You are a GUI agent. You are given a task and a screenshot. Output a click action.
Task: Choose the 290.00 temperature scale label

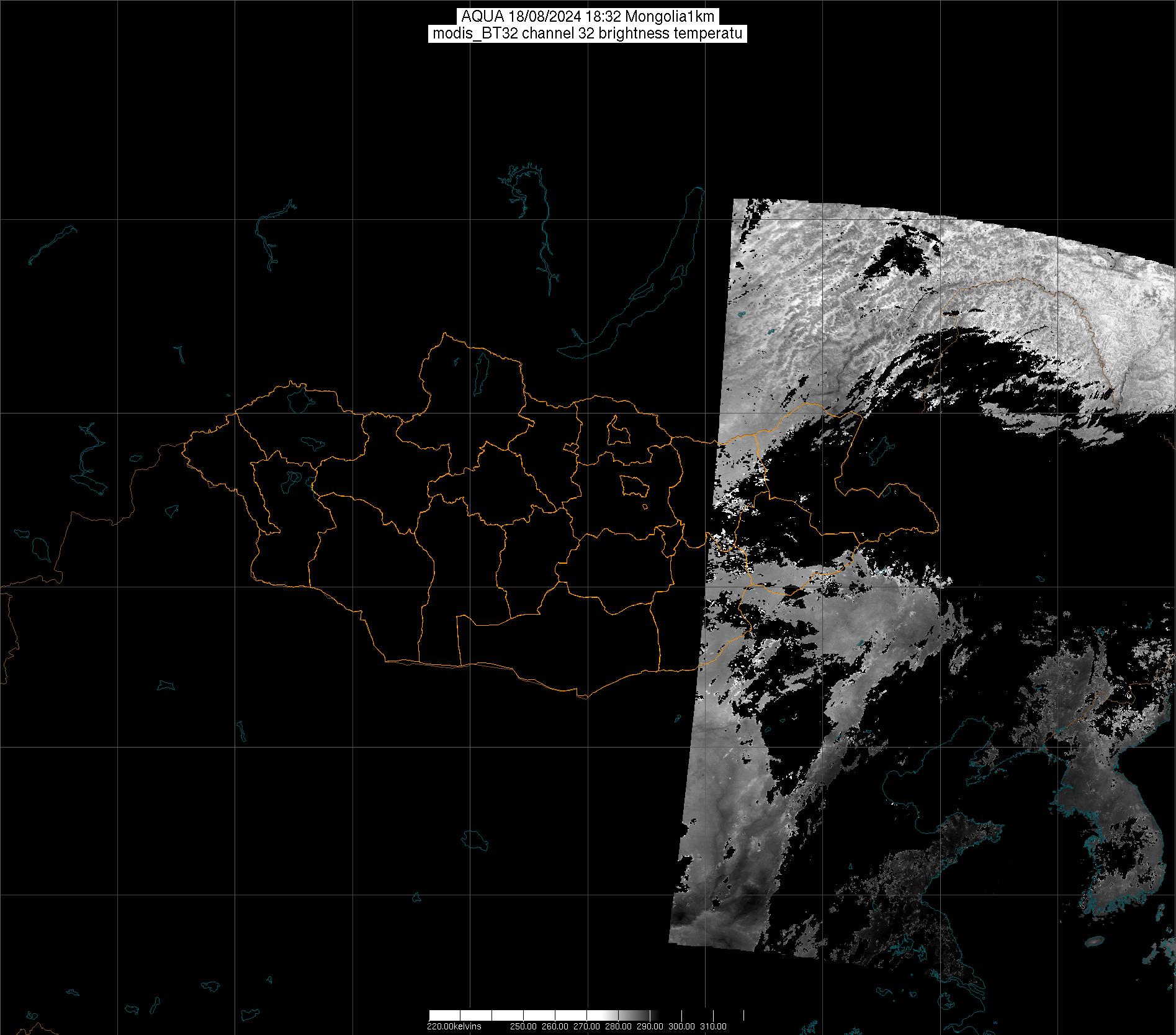click(650, 1026)
